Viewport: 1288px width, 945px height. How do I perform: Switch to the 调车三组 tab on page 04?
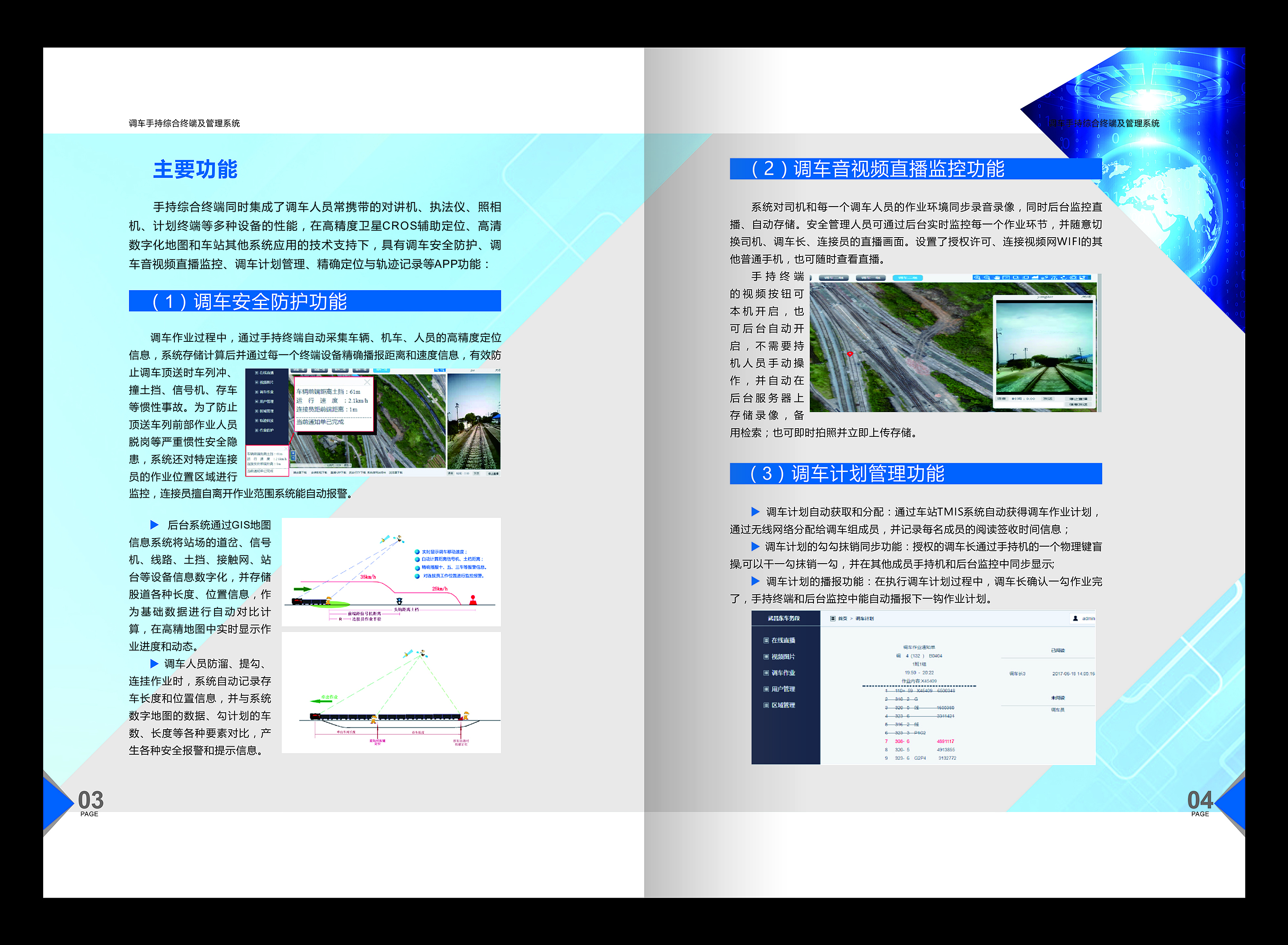tap(834, 278)
